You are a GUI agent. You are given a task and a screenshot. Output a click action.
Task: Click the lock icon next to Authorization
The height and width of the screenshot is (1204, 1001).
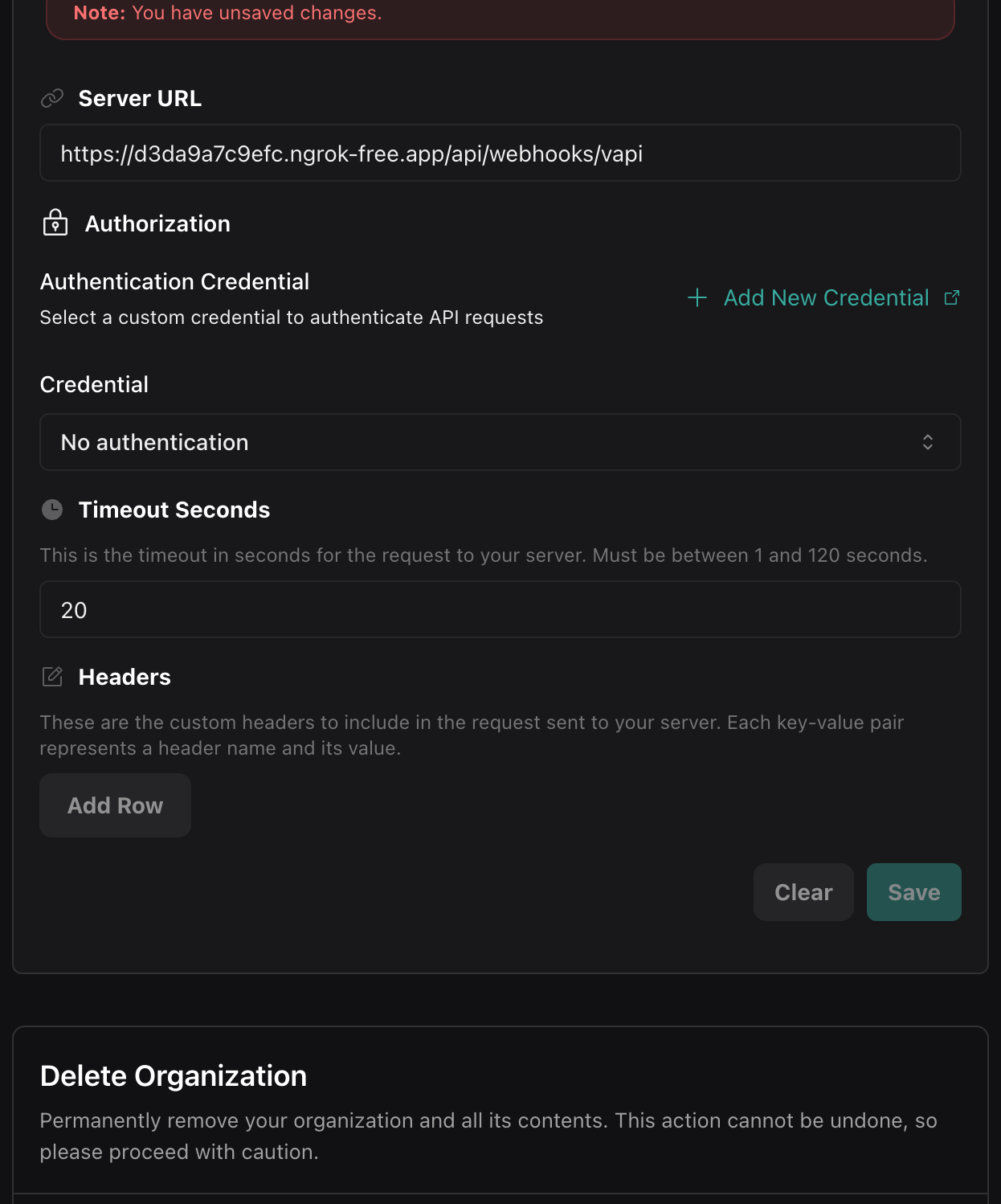(53, 224)
